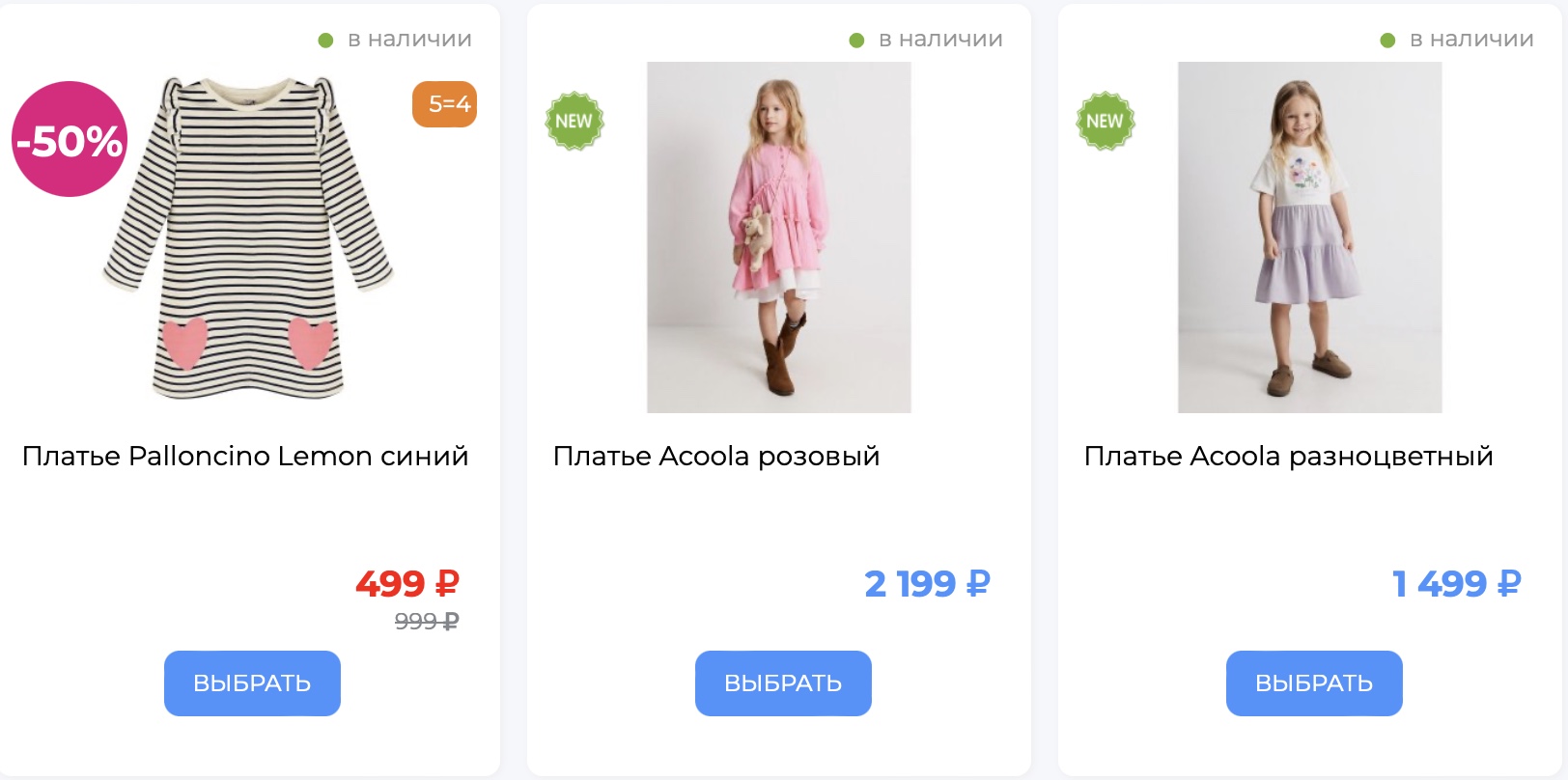Click the crossed-out 999 ₽ old price
Screen dimensions: 1568x780
tap(427, 621)
